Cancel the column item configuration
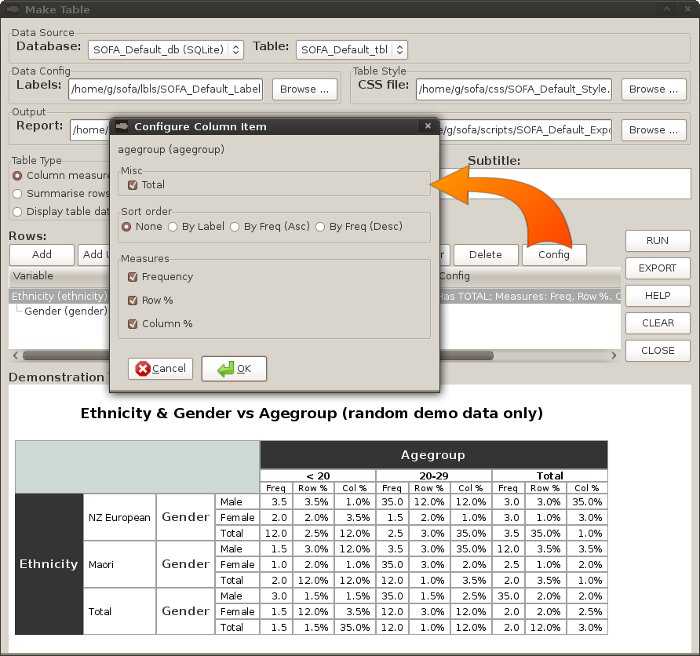Viewport: 700px width, 656px height. coord(160,369)
